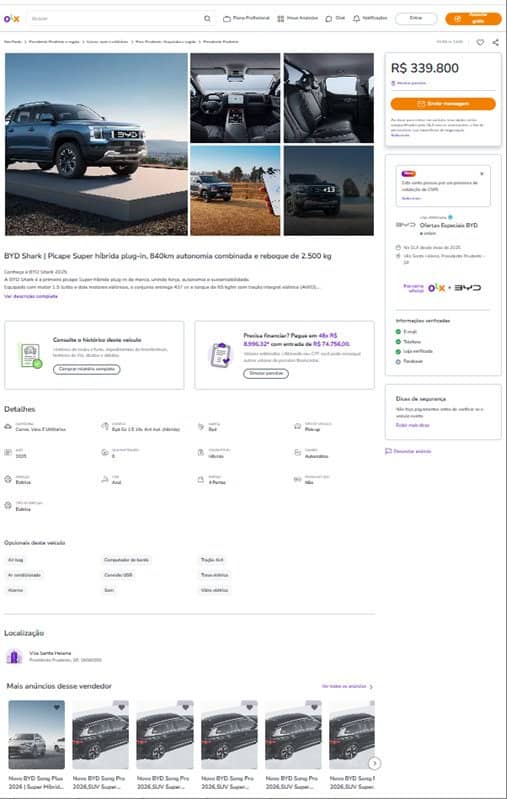Select the Tração 4x4 tag

(212, 560)
